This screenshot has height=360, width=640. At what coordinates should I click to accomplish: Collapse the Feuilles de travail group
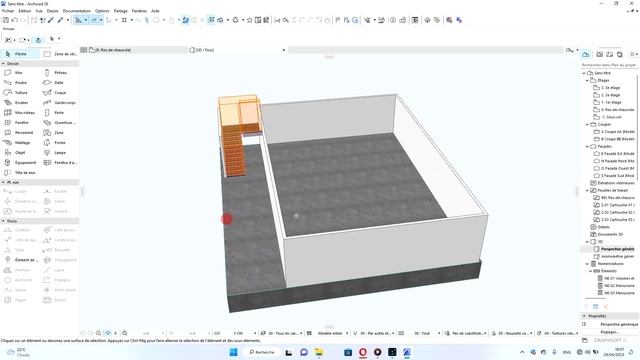pos(587,190)
